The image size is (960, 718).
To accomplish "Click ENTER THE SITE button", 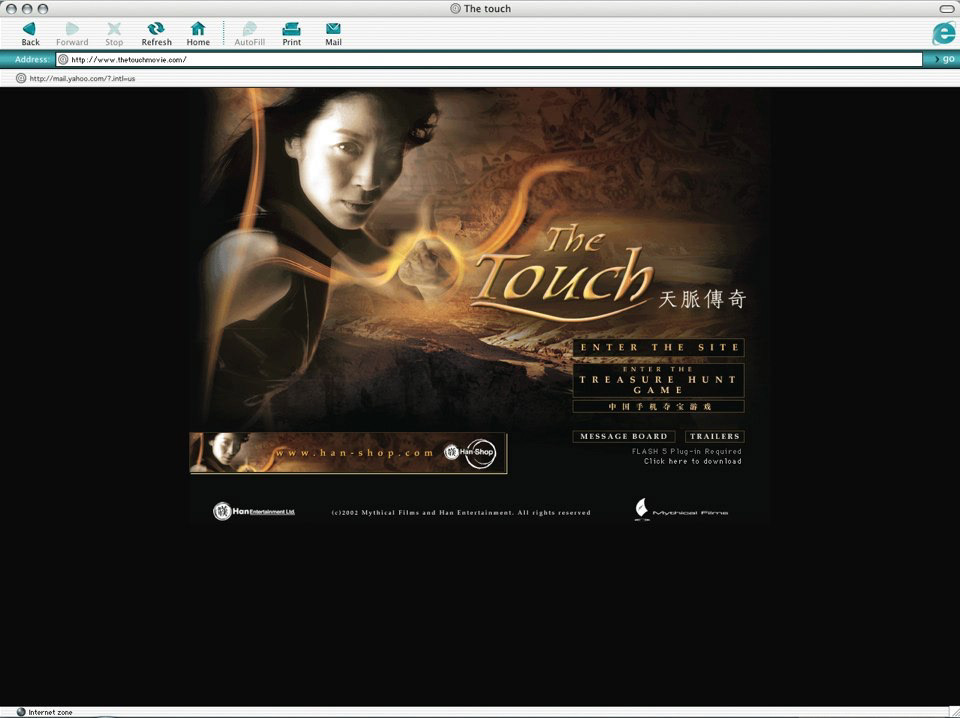I will coord(658,347).
